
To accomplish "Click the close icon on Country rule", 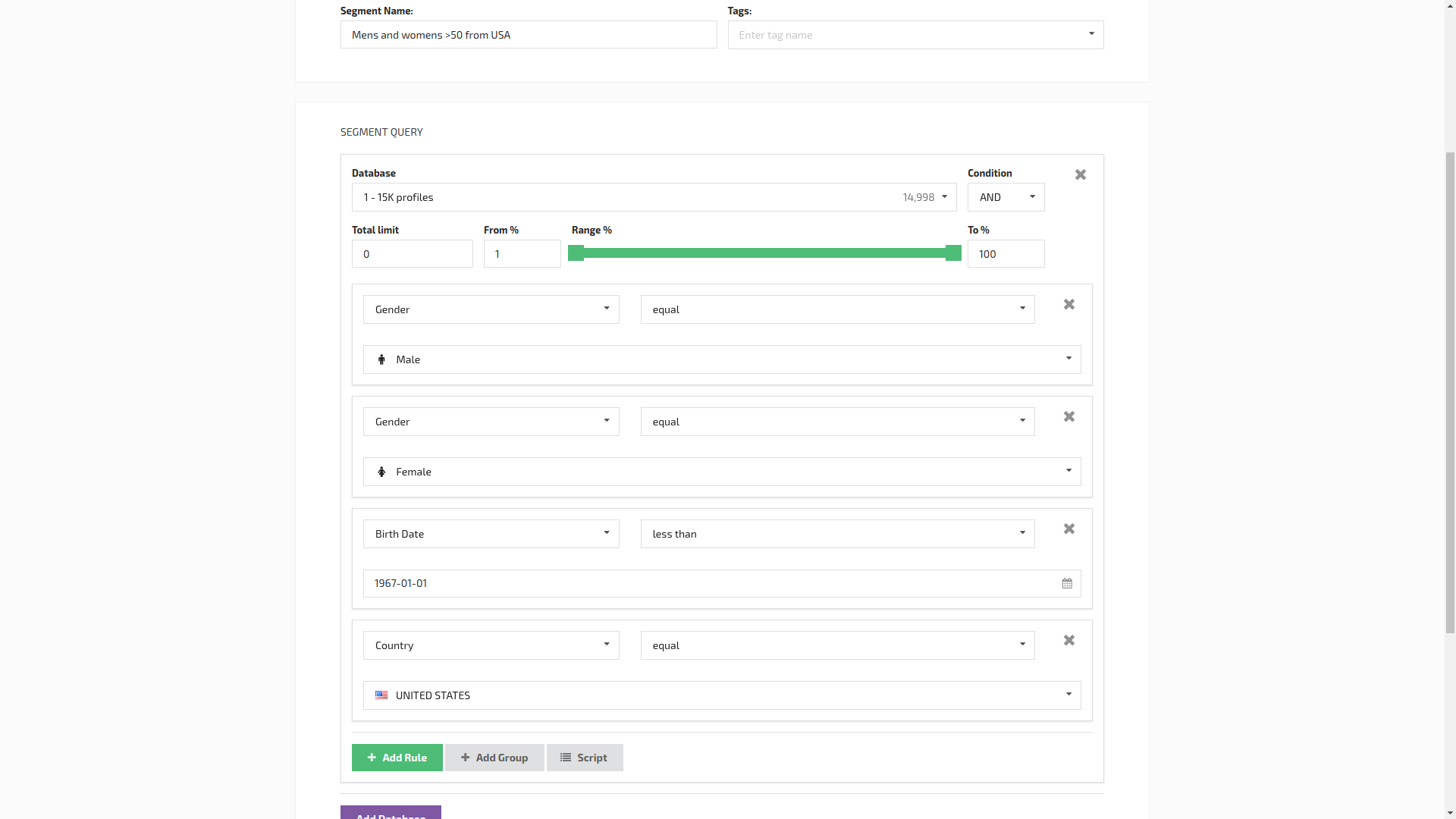I will tap(1069, 640).
